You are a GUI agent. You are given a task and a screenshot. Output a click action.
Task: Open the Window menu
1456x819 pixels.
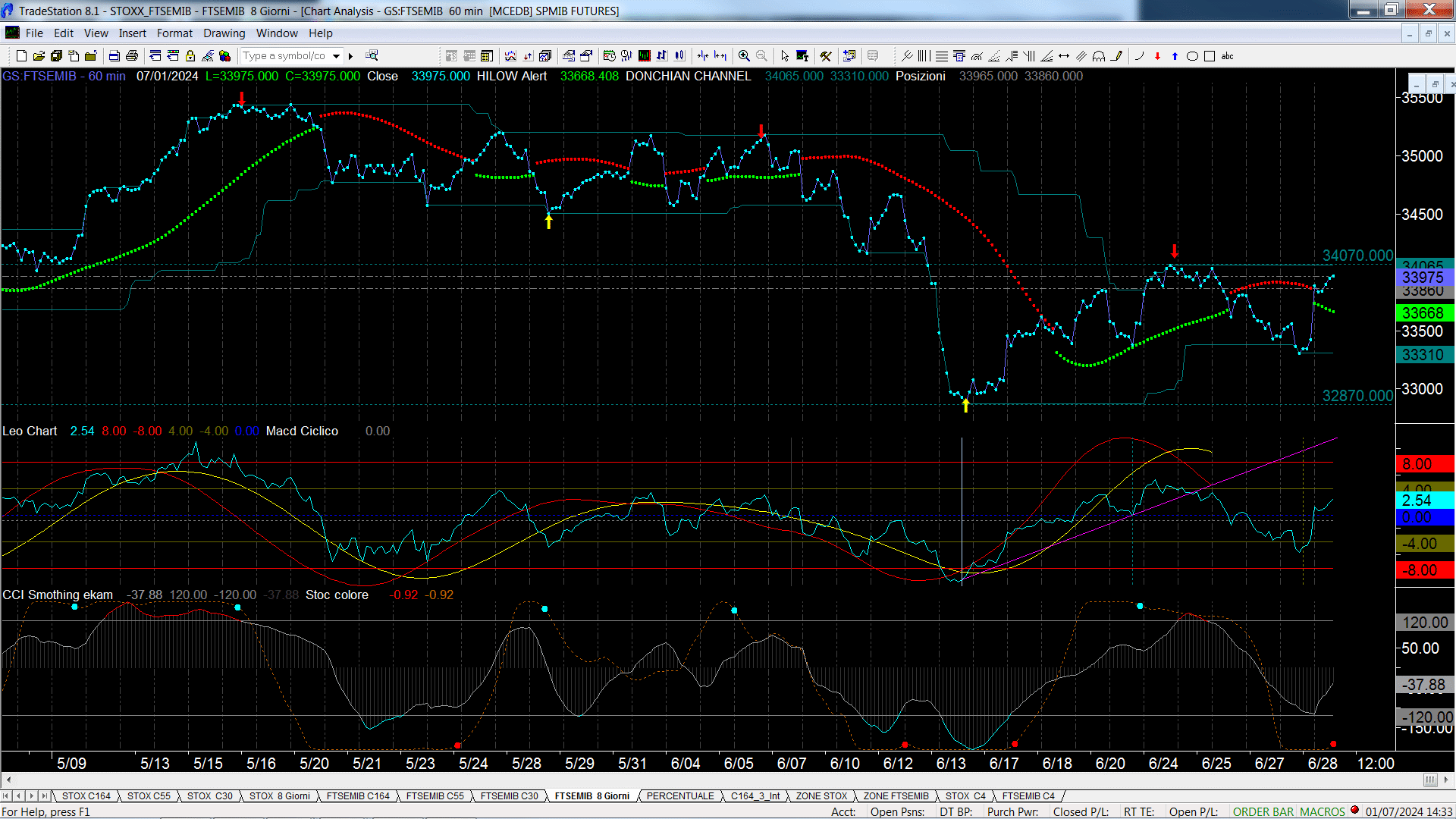tap(277, 33)
